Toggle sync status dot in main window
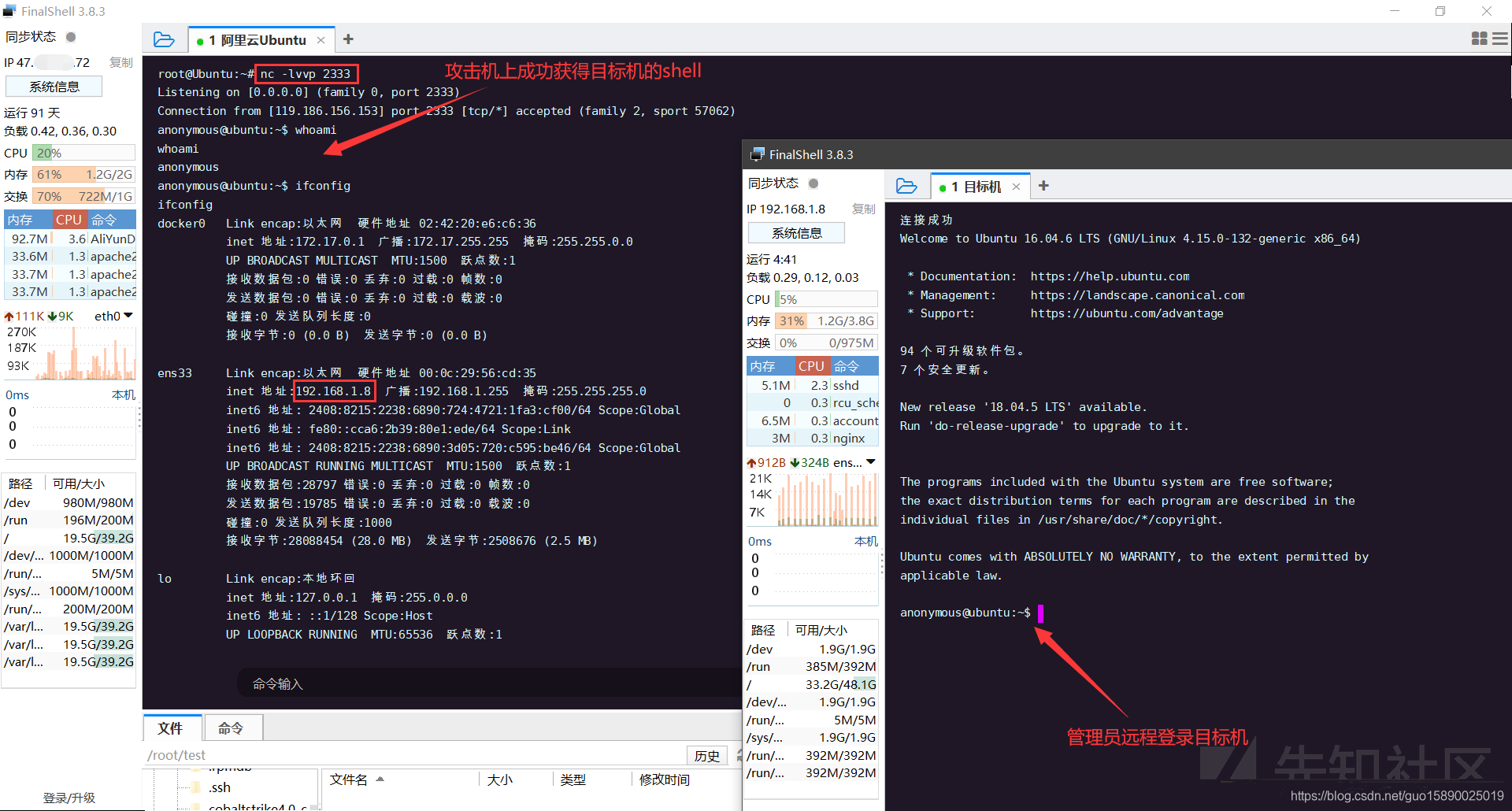 pos(71,37)
